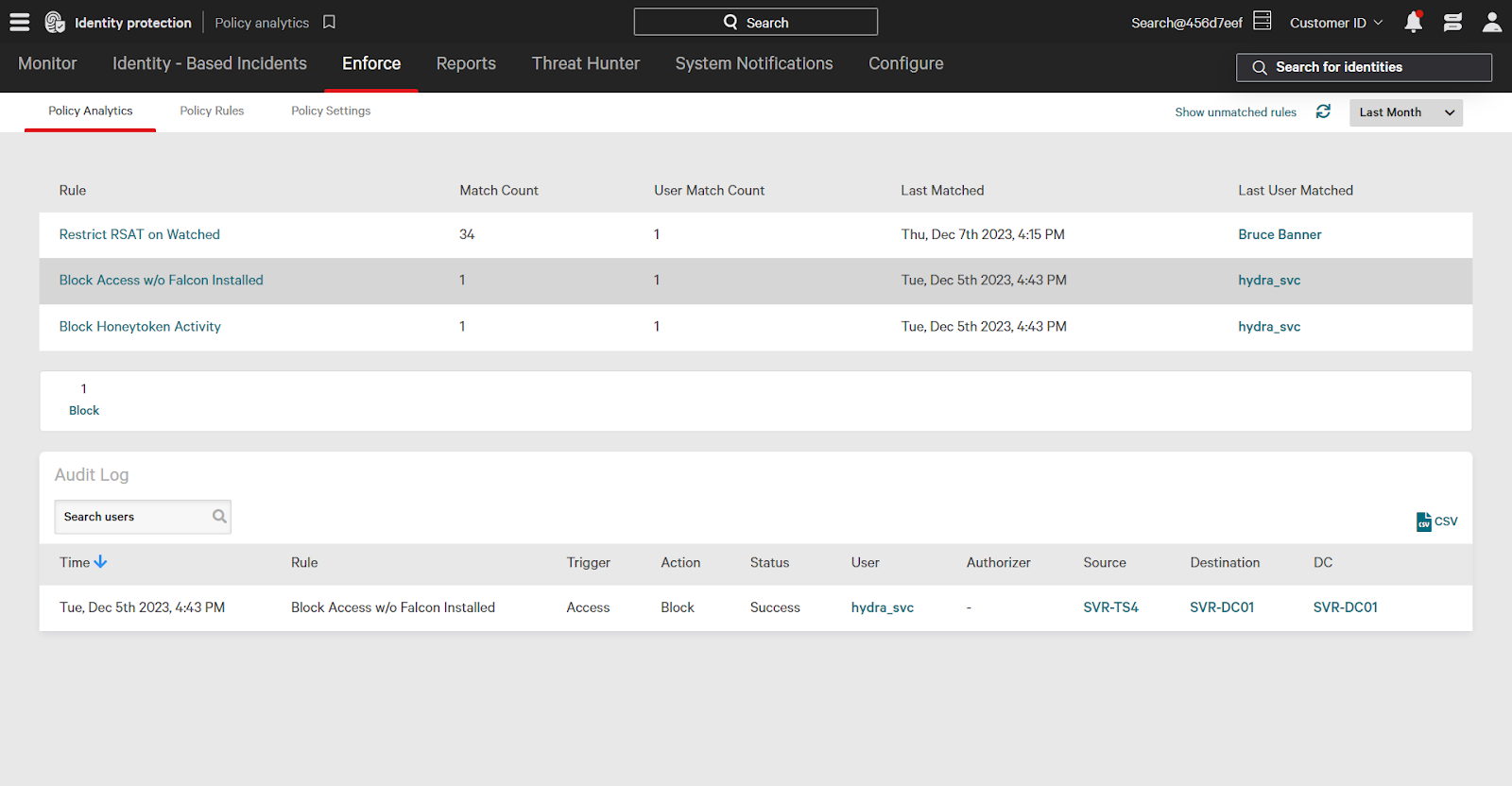Open Identity - Based Incidents menu
The image size is (1512, 786).
point(210,63)
